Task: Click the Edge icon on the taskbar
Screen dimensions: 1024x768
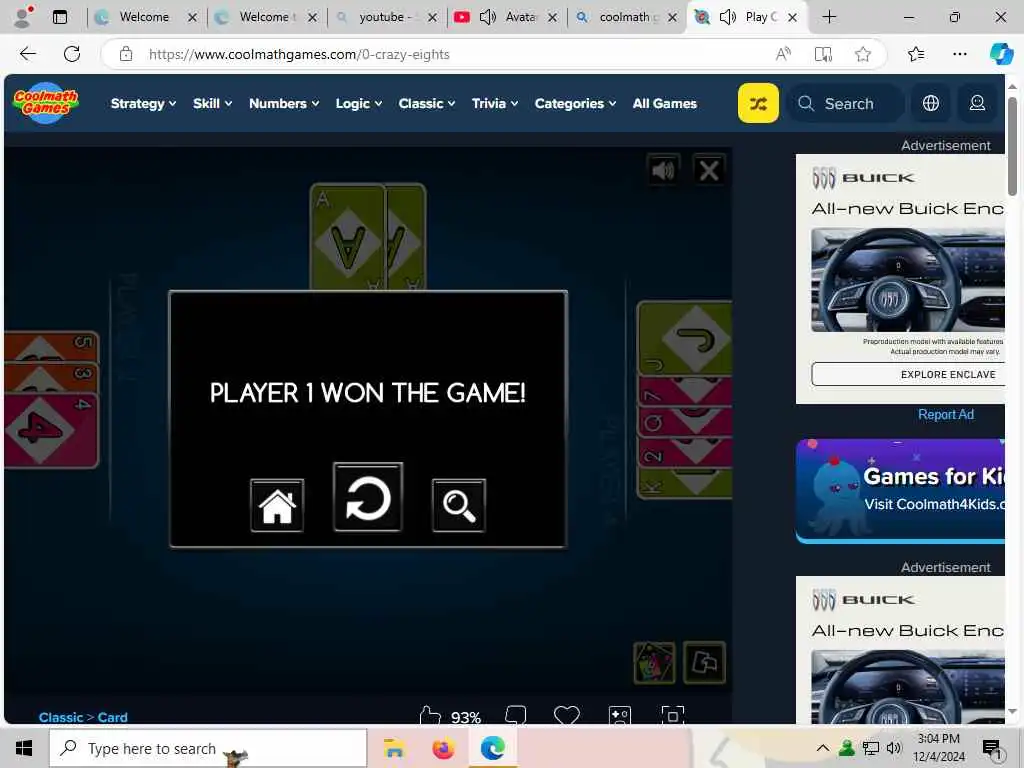Action: (x=493, y=748)
